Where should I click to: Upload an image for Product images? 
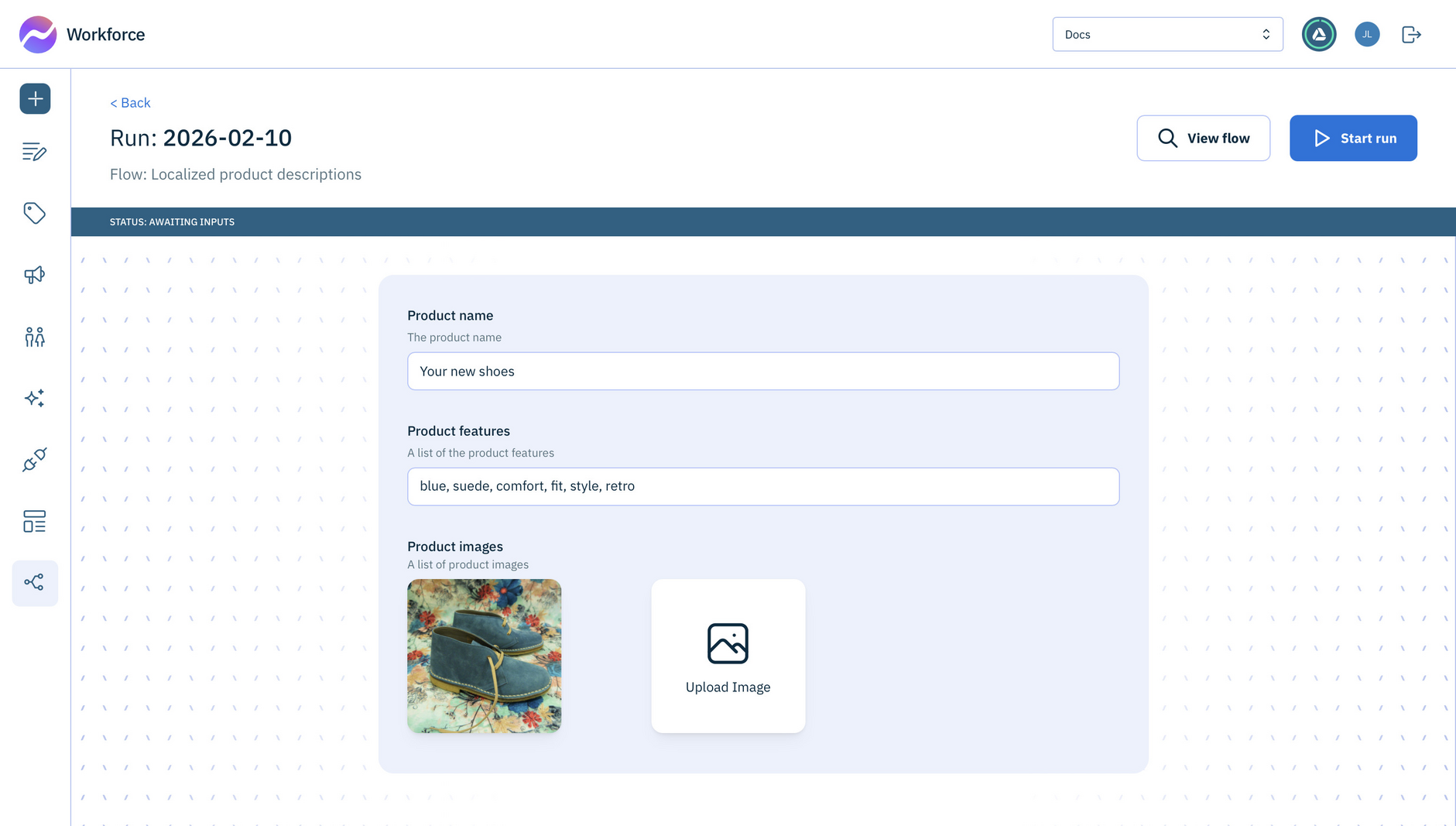coord(728,656)
